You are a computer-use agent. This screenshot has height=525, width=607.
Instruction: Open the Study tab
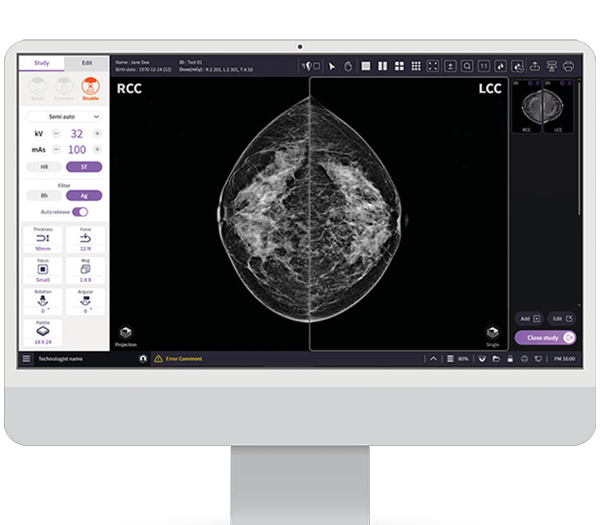(x=42, y=63)
